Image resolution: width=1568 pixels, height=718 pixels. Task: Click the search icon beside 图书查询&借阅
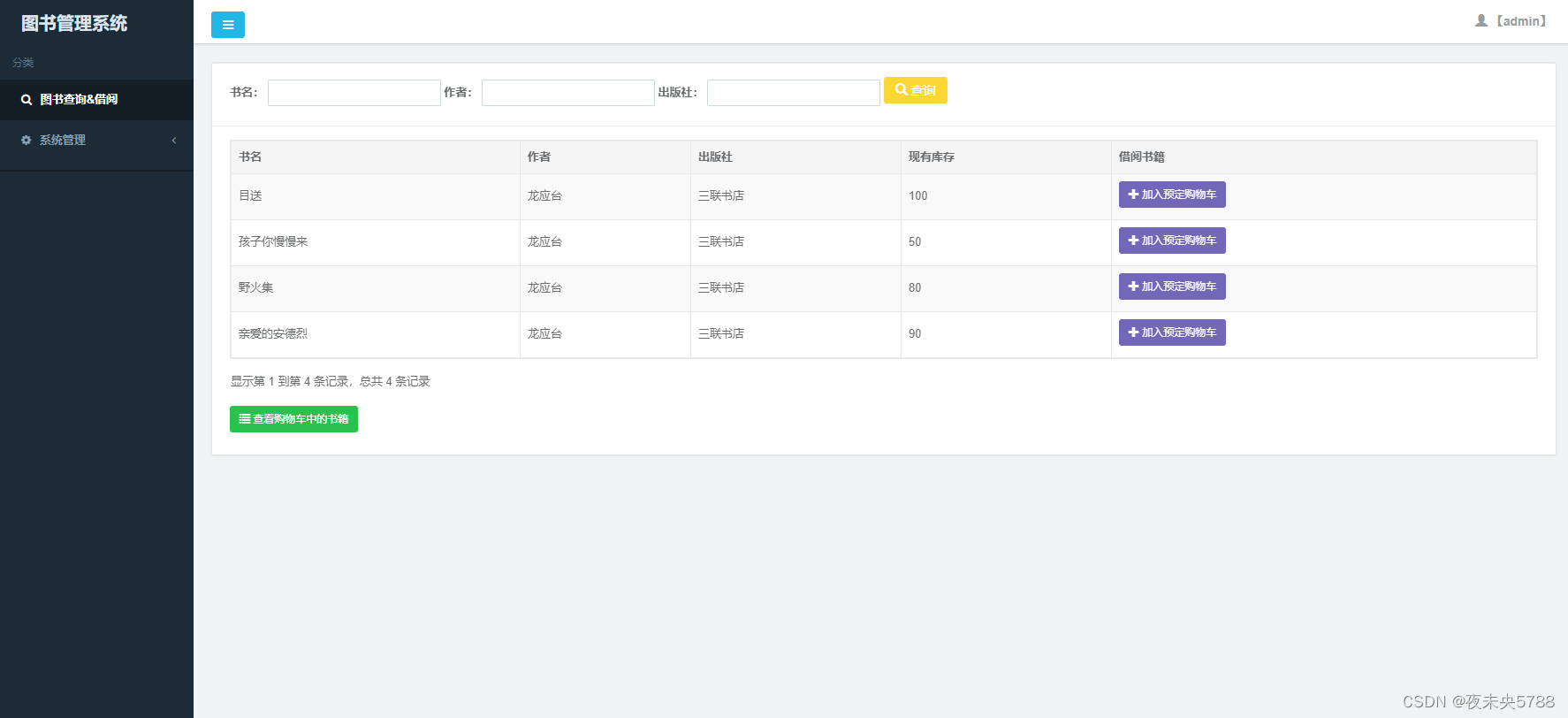point(27,100)
